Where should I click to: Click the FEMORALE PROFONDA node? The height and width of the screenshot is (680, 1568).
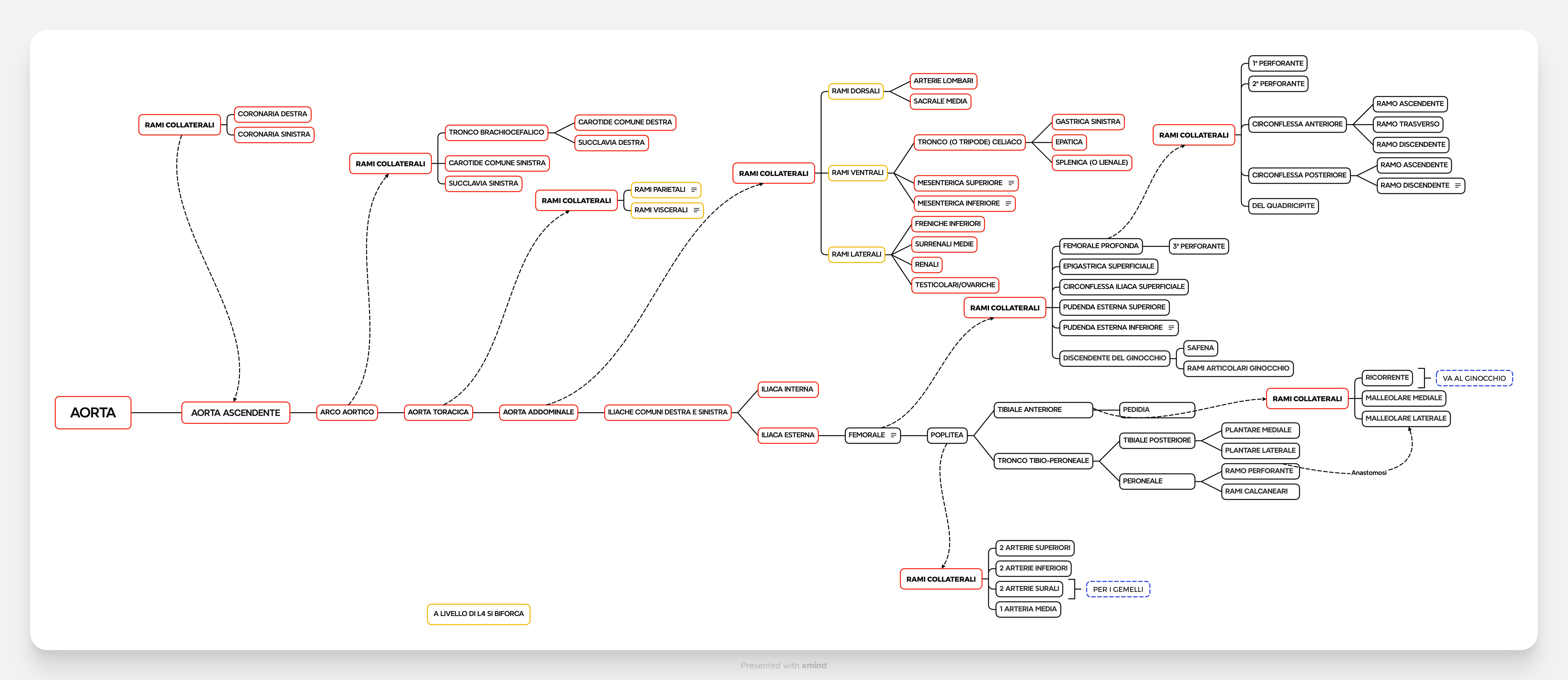[1101, 246]
